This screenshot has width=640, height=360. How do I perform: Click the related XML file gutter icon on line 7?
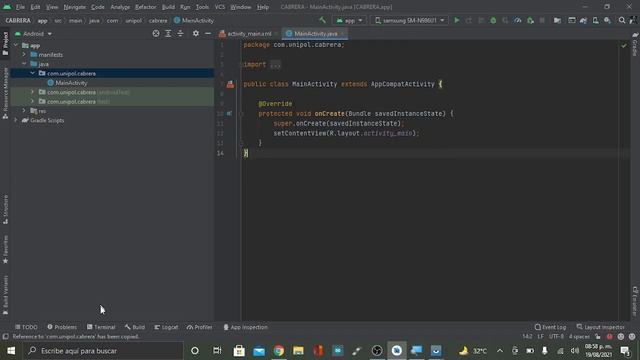pos(230,84)
